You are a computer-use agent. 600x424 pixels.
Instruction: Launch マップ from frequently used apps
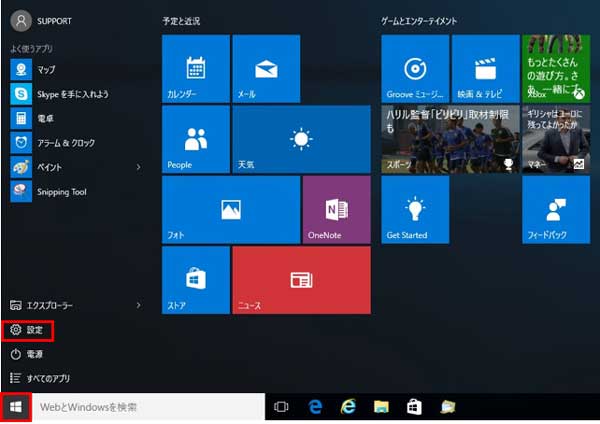tap(77, 70)
